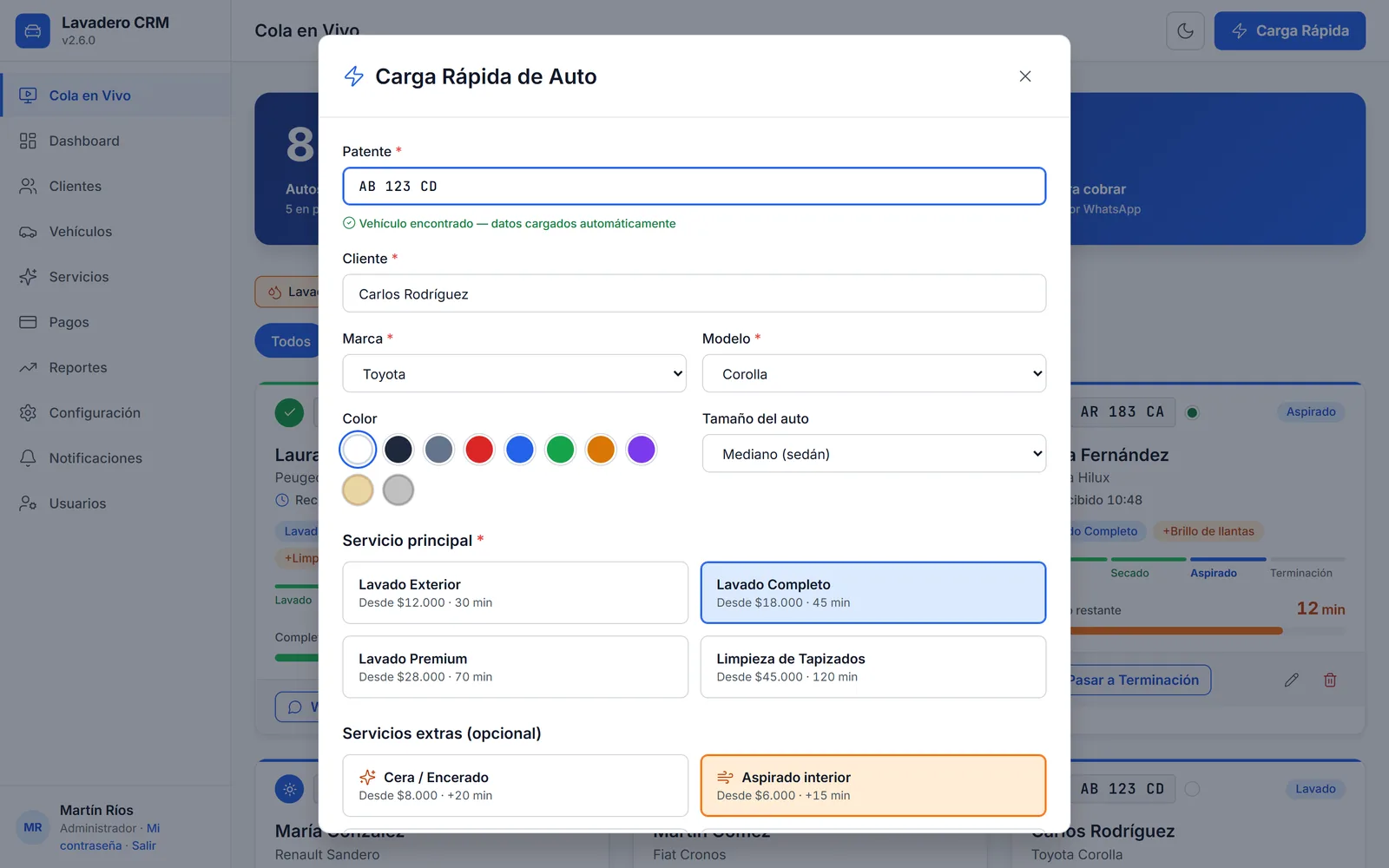The width and height of the screenshot is (1389, 868).
Task: Go to Dashboard menu item
Action: [115, 141]
